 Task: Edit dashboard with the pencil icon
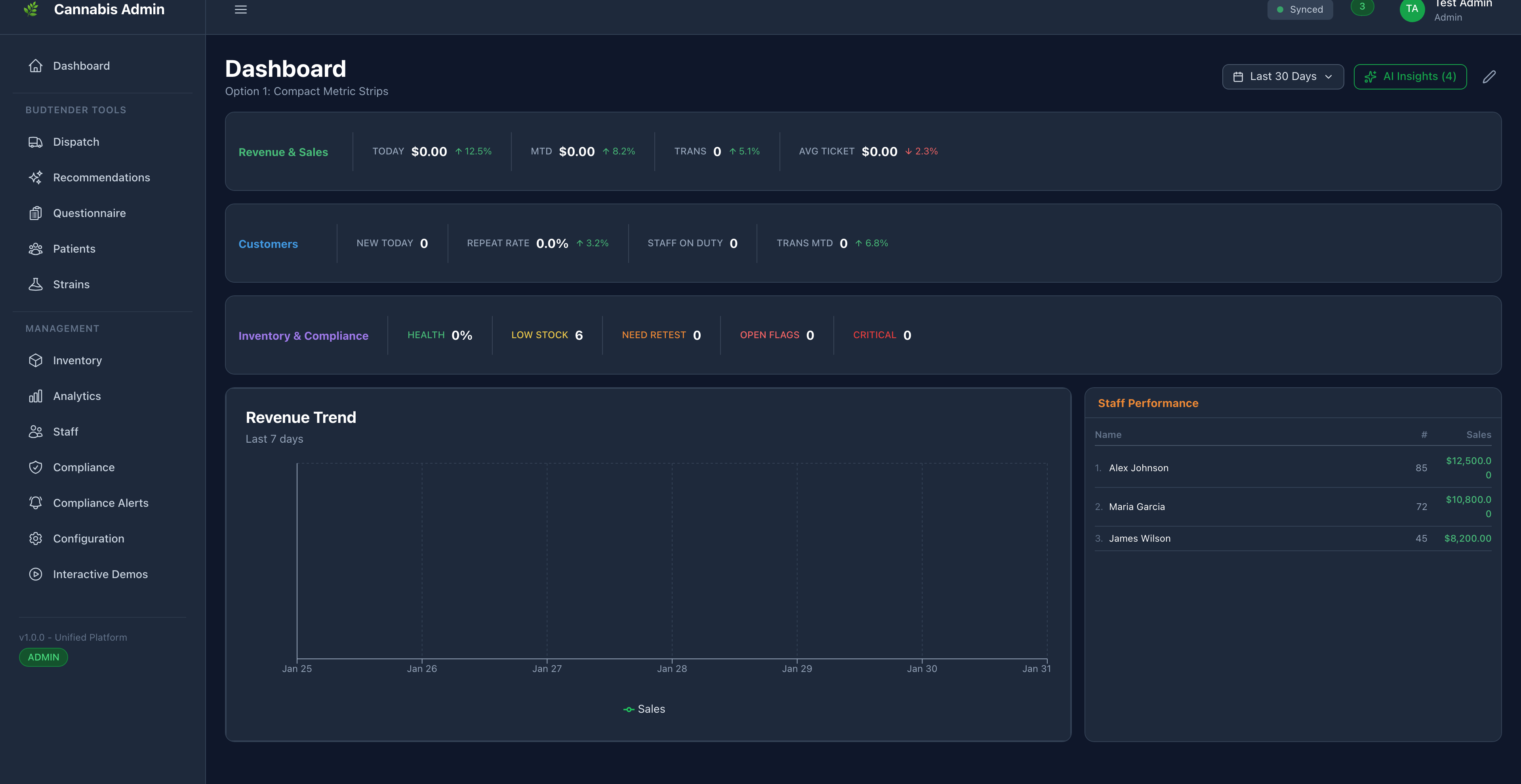(x=1490, y=76)
